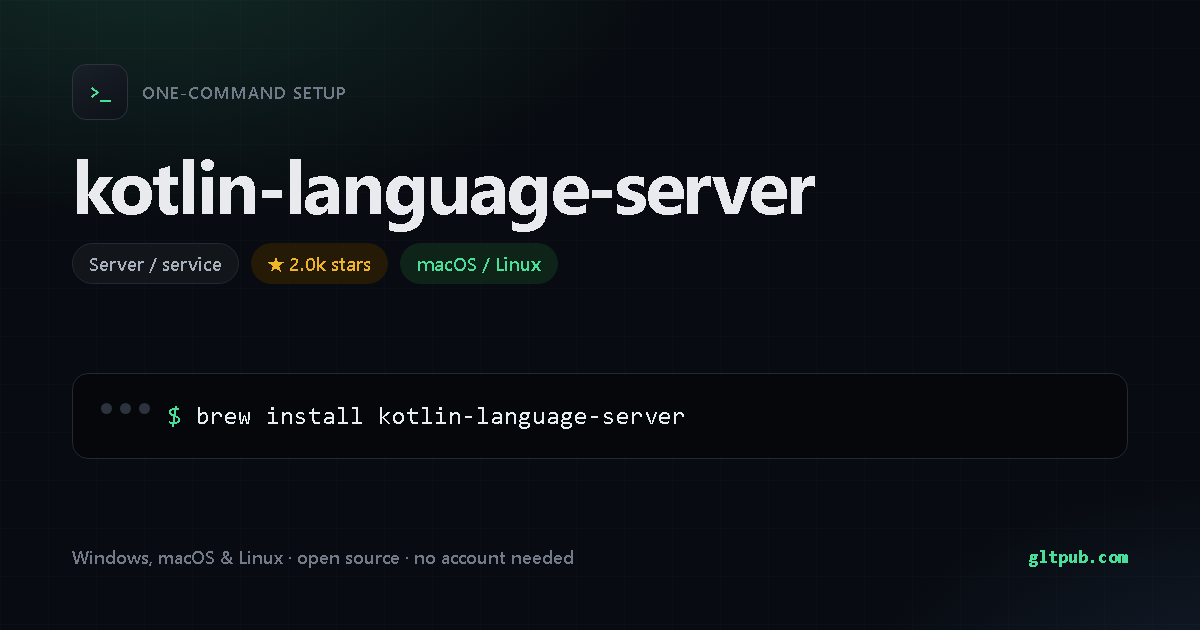Click the green dollar prompt symbol
Viewport: 1200px width, 630px height.
click(174, 416)
